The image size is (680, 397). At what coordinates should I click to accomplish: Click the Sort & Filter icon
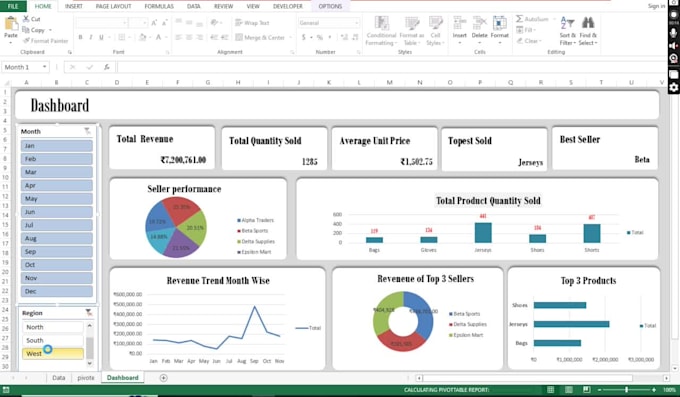tap(567, 23)
